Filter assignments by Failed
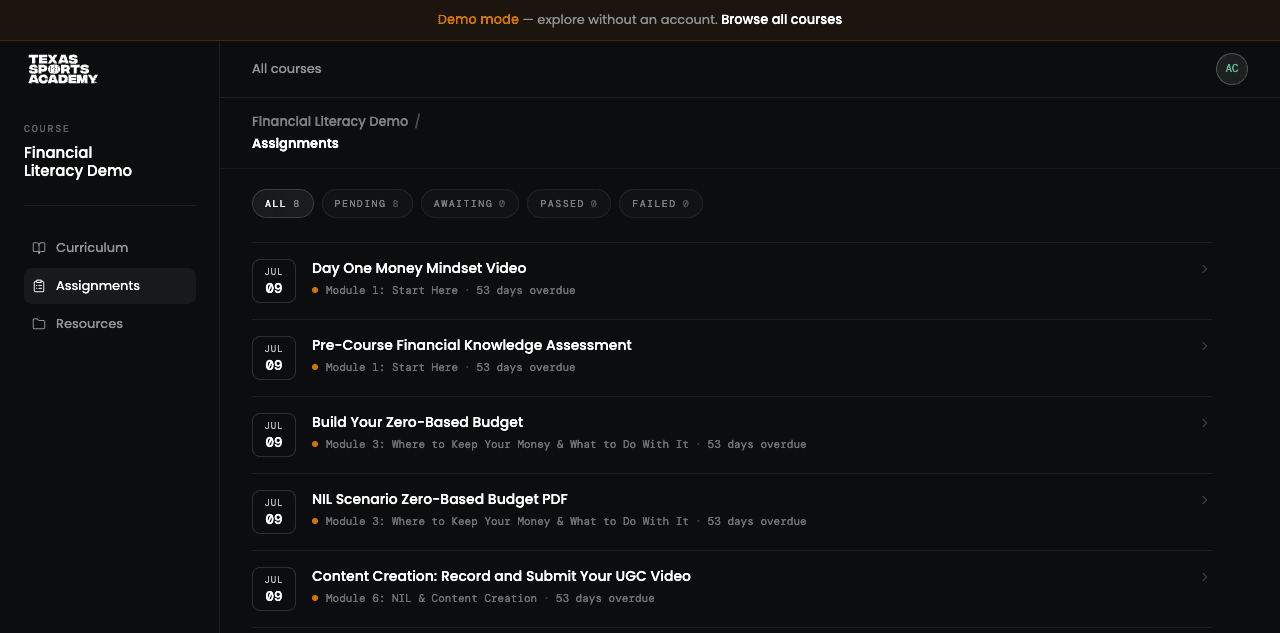Screen dimensions: 1280x633 click(x=661, y=204)
